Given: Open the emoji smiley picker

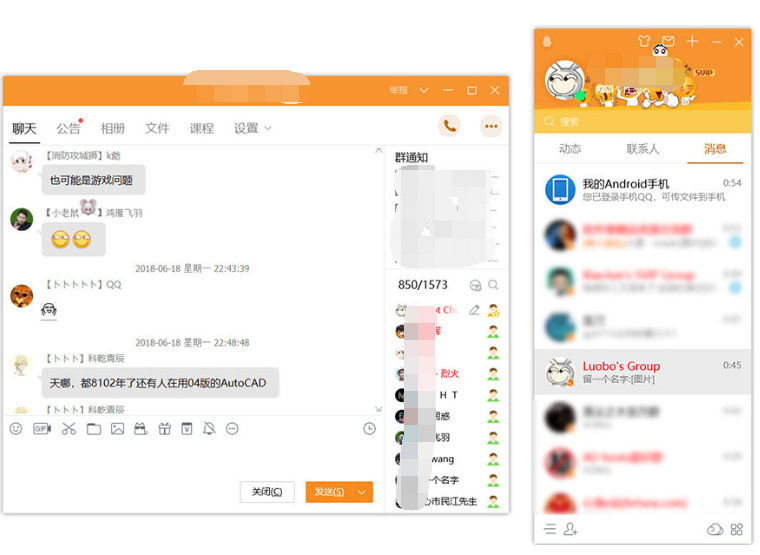Looking at the screenshot, I should (16, 428).
